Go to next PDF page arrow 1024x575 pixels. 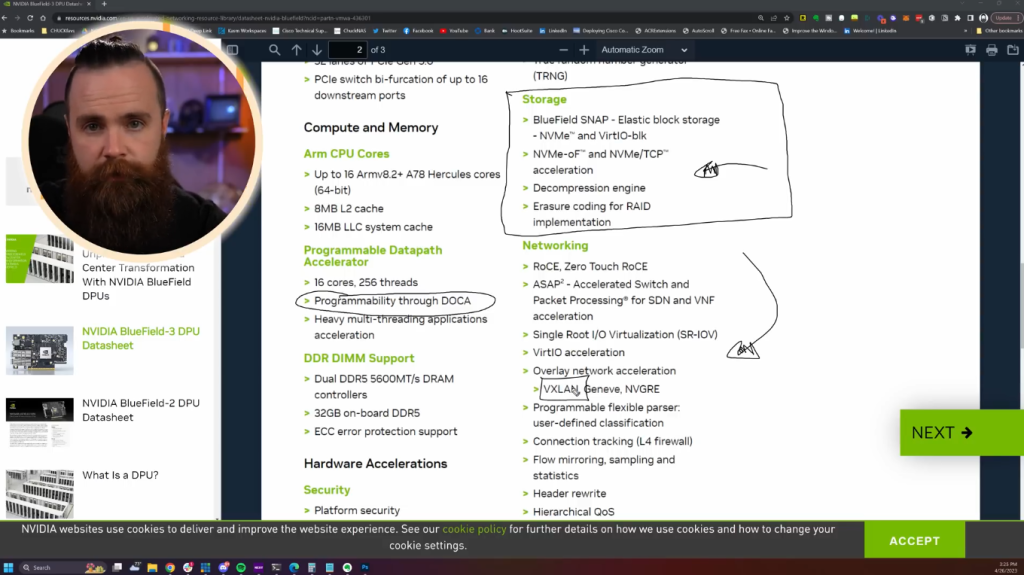coord(317,50)
